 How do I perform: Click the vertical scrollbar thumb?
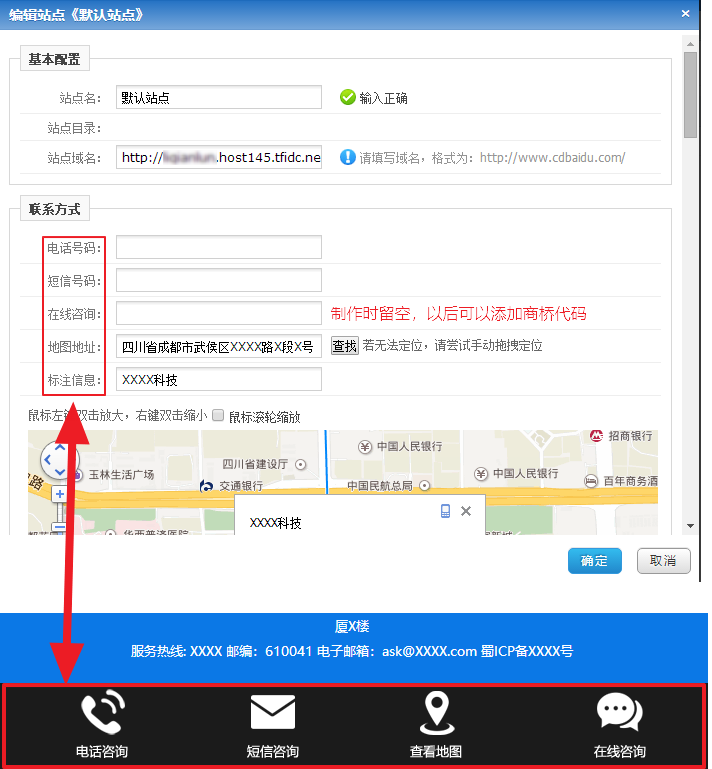click(x=690, y=95)
